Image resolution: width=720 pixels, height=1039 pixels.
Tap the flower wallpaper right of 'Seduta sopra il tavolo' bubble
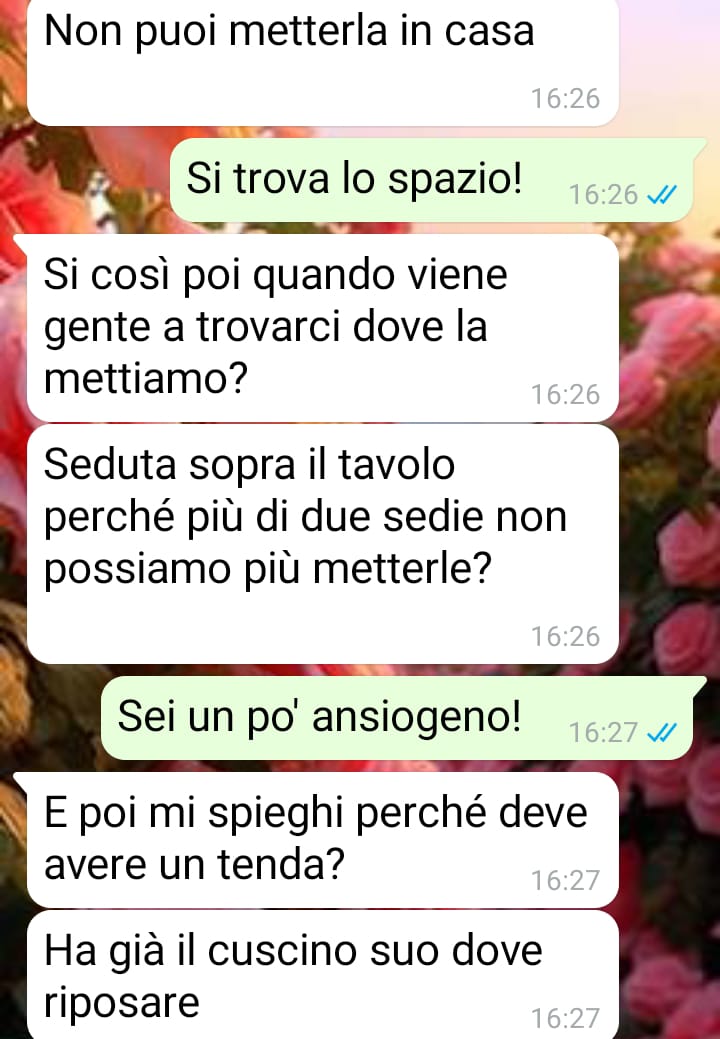tap(669, 543)
